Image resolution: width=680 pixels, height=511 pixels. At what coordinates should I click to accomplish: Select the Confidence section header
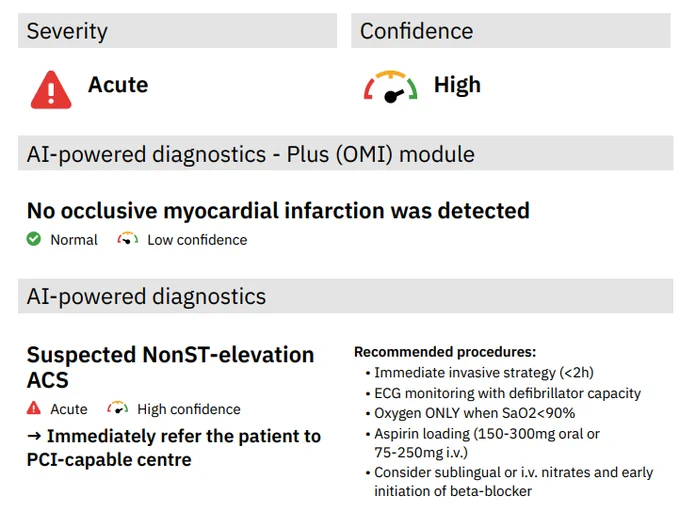coord(510,31)
